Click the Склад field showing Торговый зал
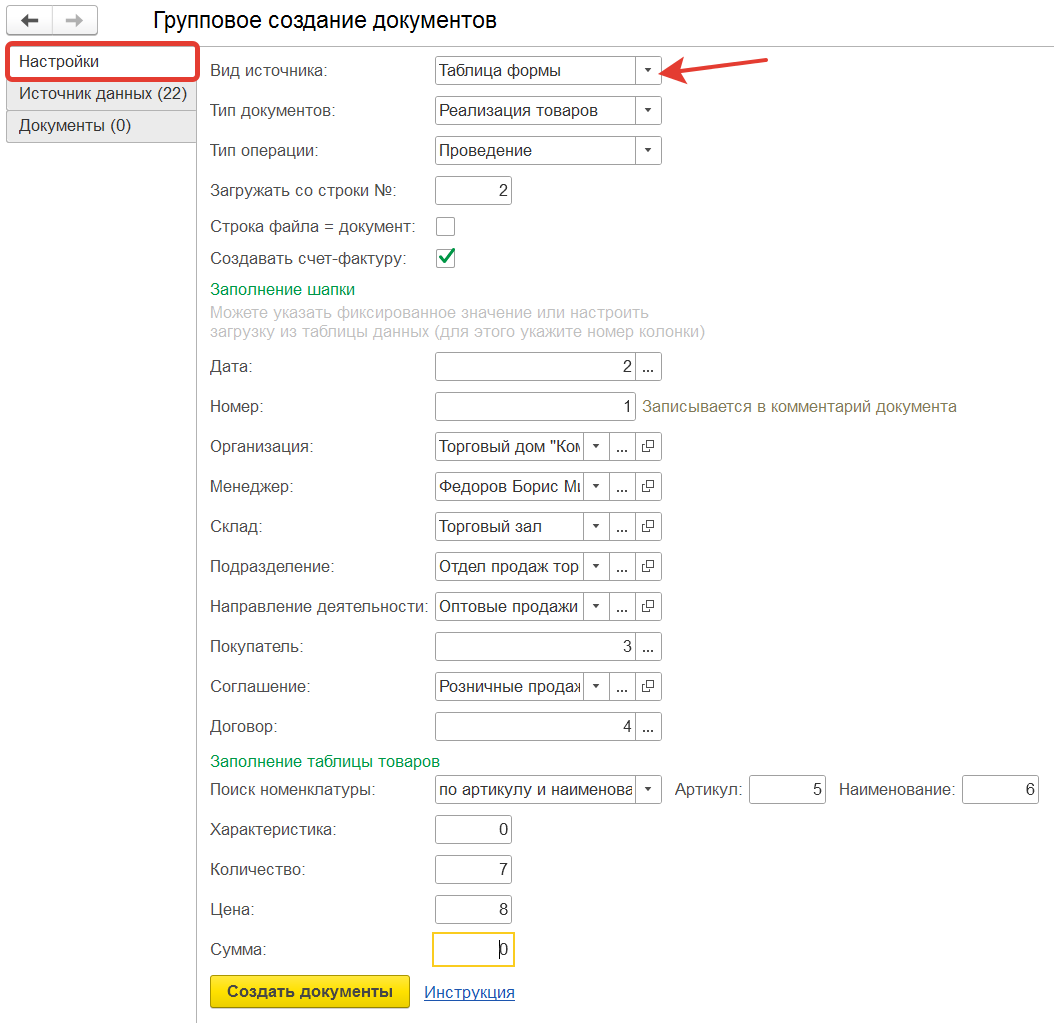The image size is (1054, 1023). tap(510, 526)
